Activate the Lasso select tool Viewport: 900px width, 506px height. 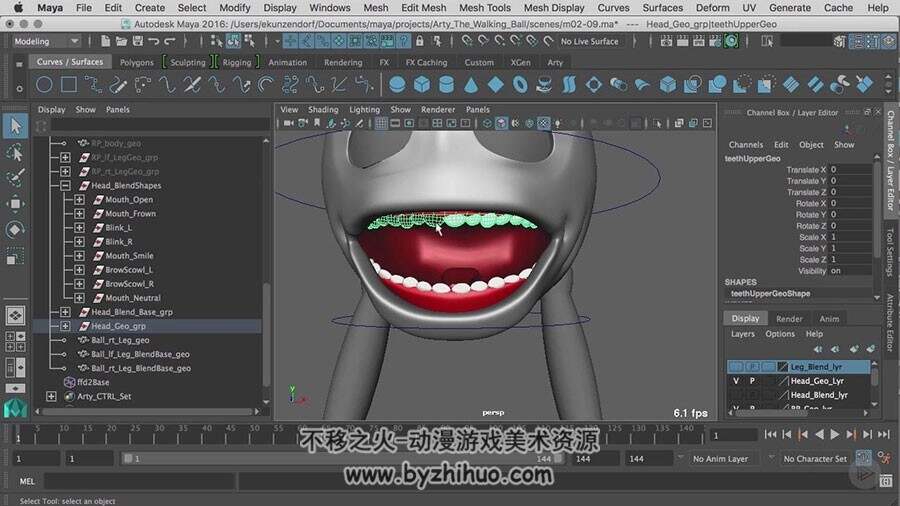pyautogui.click(x=15, y=152)
